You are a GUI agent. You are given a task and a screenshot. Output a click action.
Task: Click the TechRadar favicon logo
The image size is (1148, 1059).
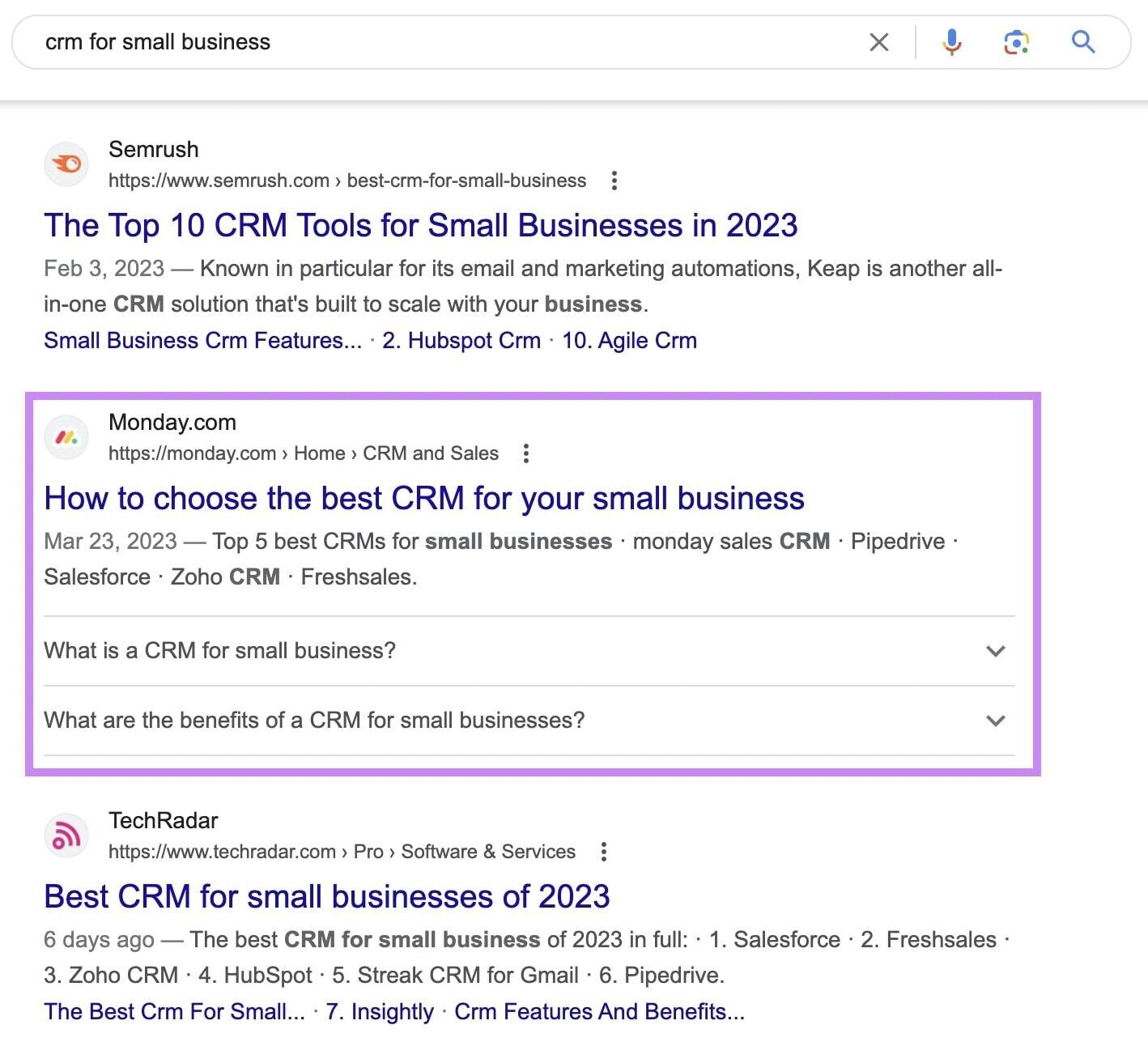point(66,836)
